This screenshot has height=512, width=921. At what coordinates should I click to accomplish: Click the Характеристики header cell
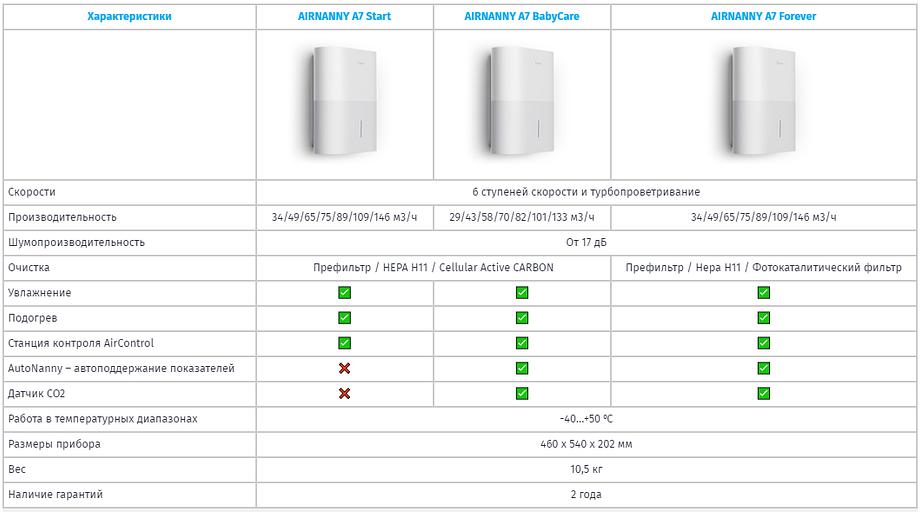click(129, 17)
